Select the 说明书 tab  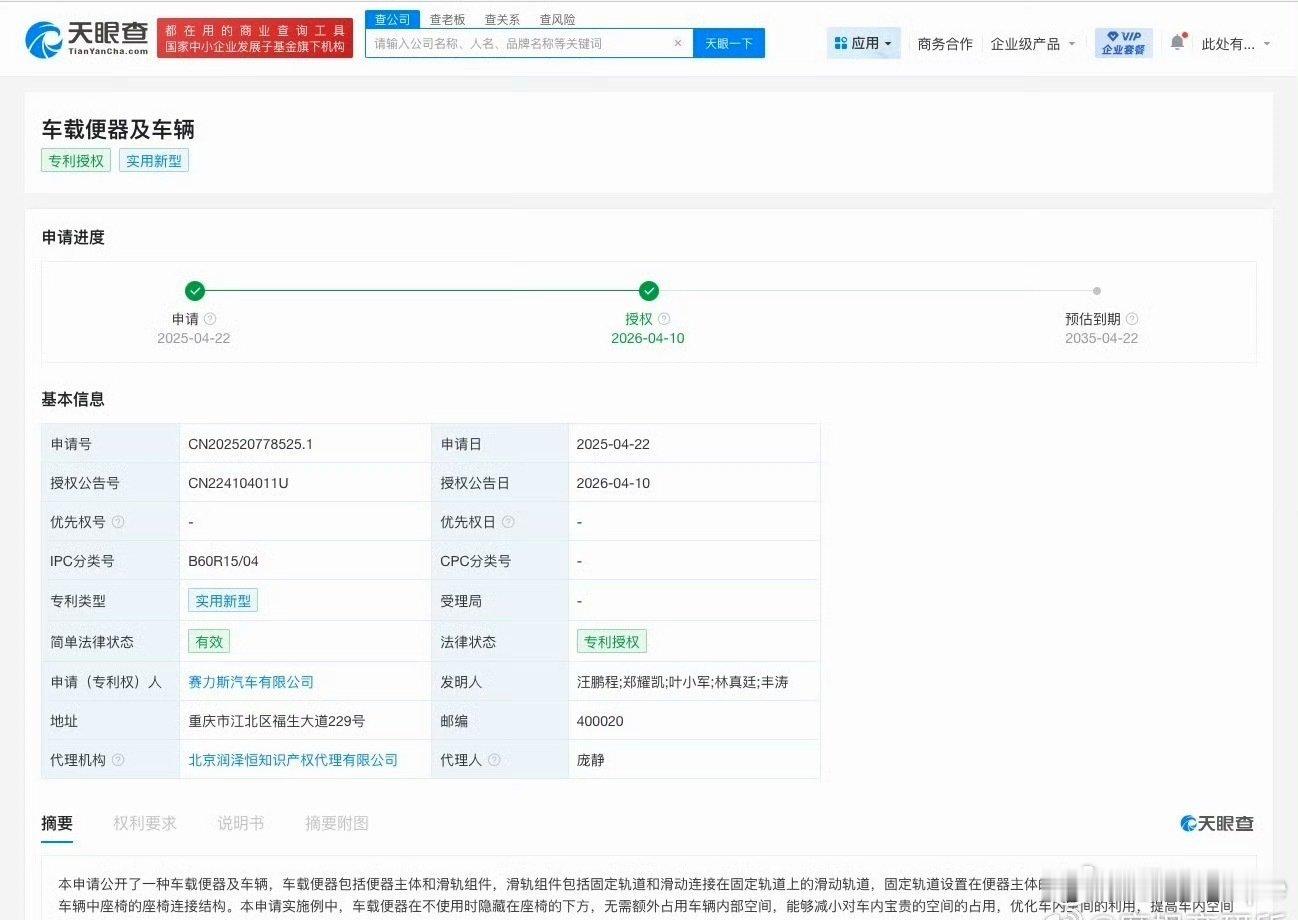pos(241,823)
